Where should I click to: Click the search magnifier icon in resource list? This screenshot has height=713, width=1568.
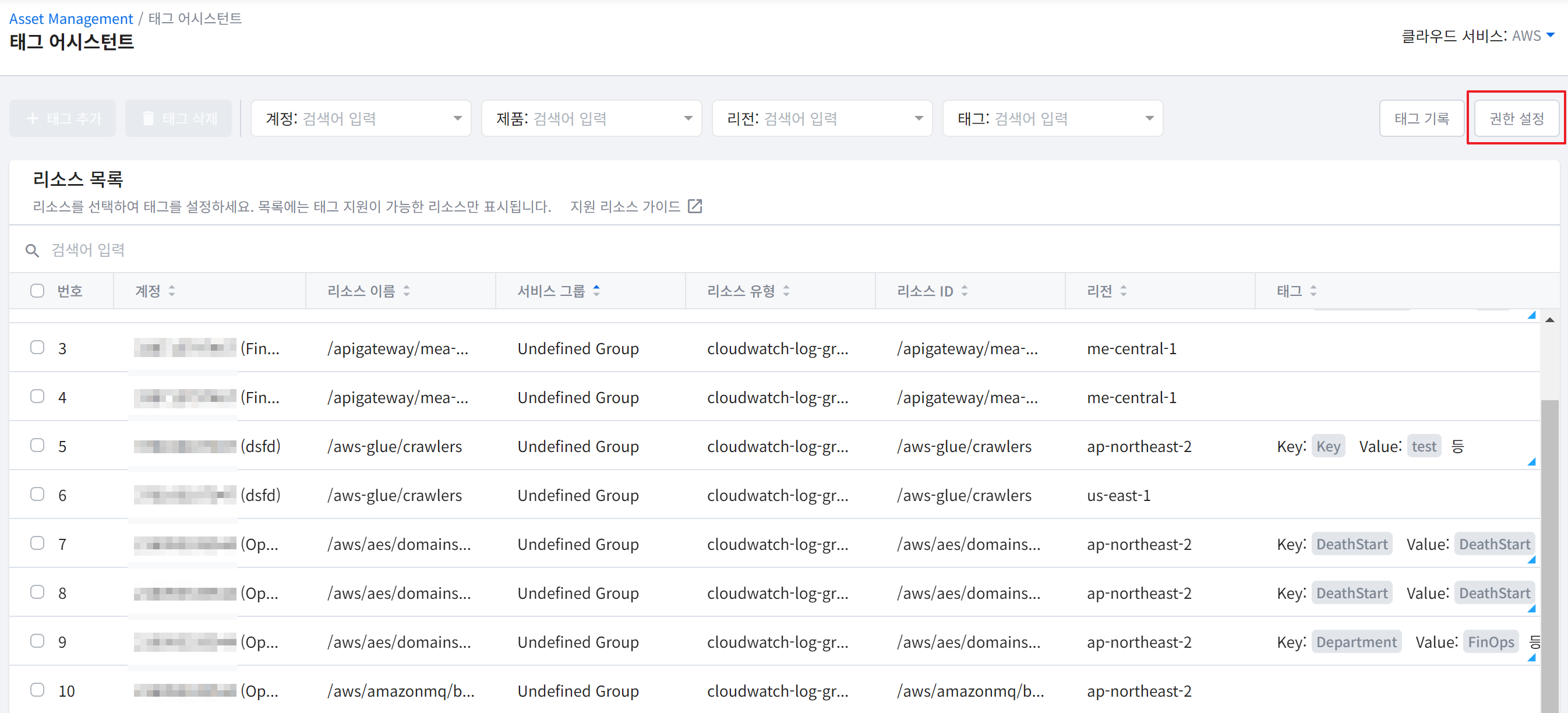pyautogui.click(x=32, y=250)
